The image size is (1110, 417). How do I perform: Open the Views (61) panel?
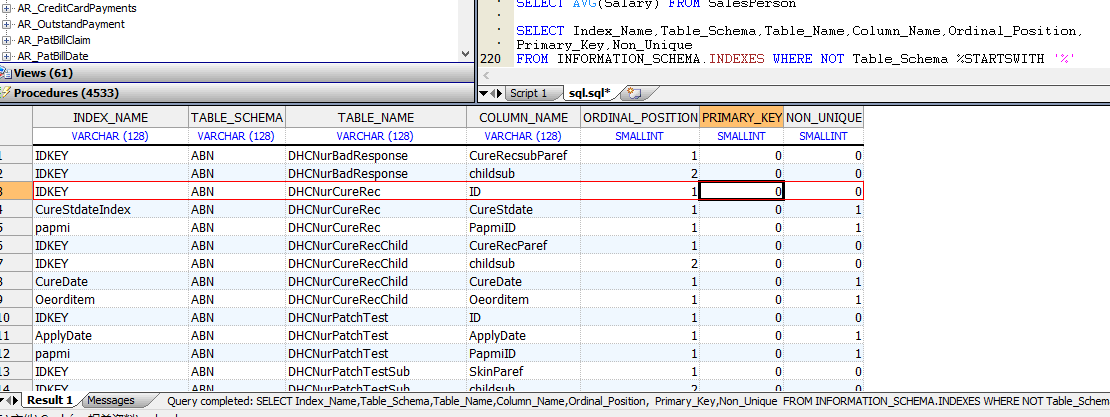(43, 73)
